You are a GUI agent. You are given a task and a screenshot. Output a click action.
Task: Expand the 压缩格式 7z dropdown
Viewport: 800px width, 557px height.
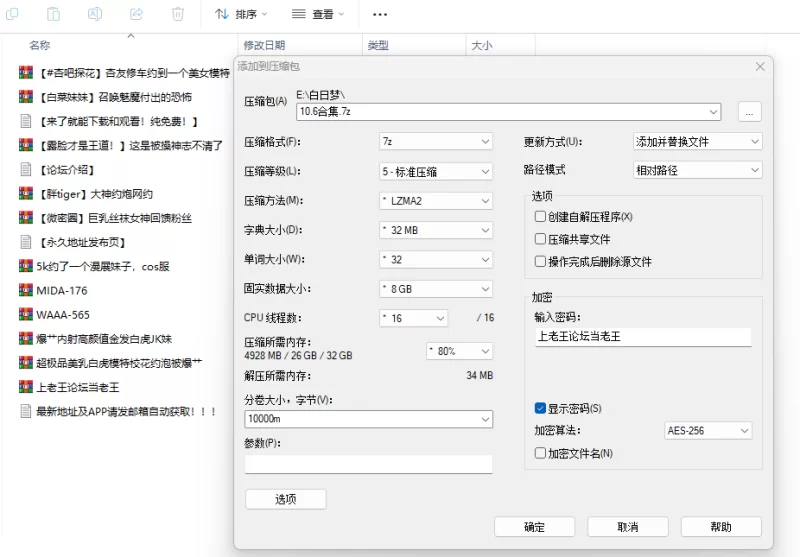coord(436,142)
